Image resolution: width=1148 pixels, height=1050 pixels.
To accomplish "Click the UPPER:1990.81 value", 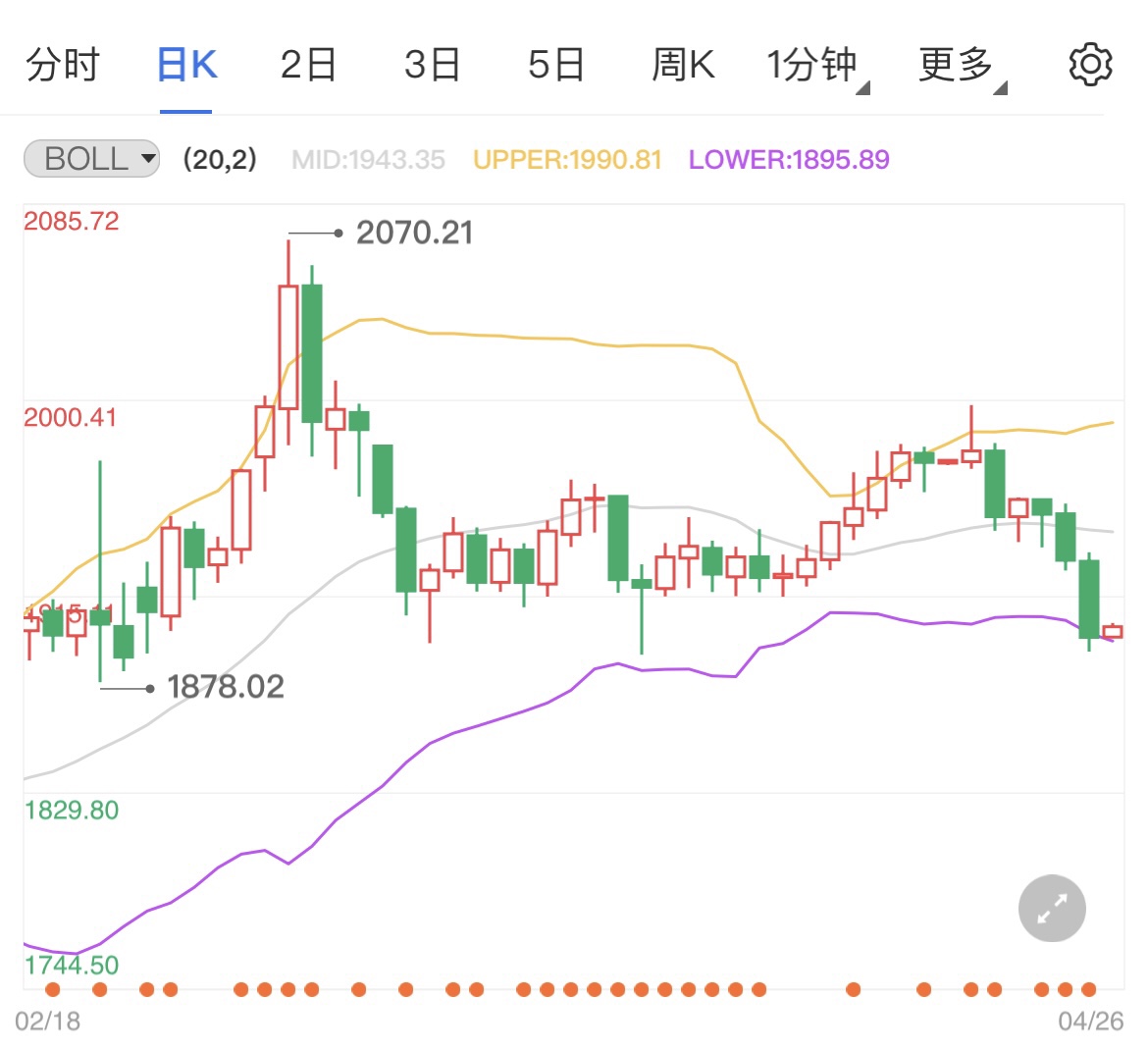I will pyautogui.click(x=567, y=160).
